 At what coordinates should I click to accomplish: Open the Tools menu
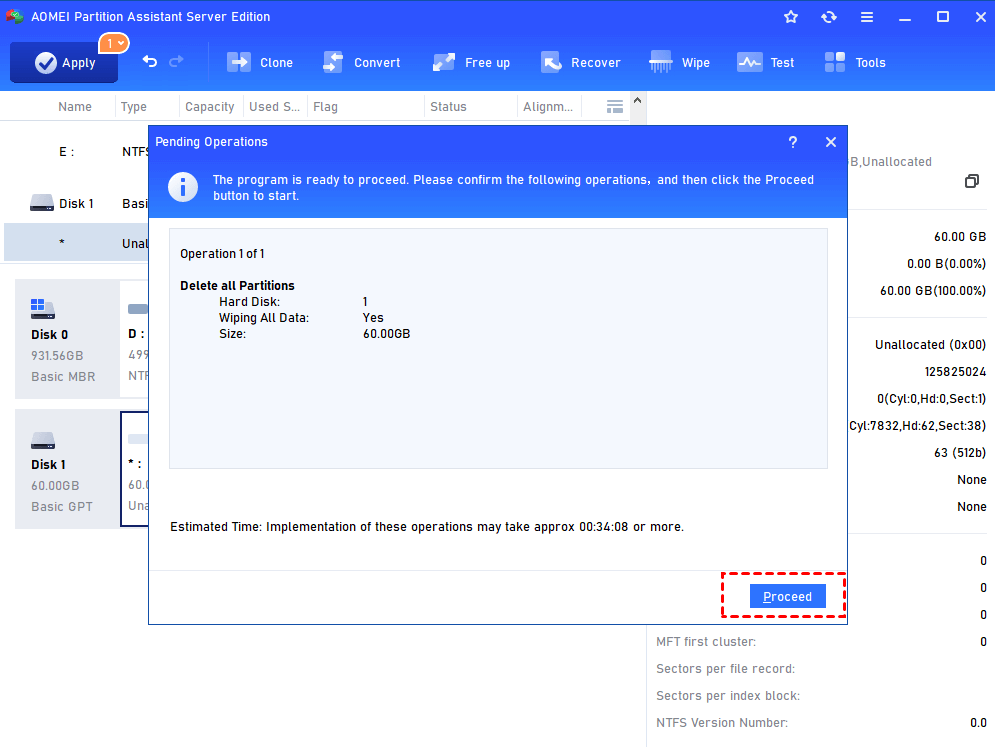(855, 62)
